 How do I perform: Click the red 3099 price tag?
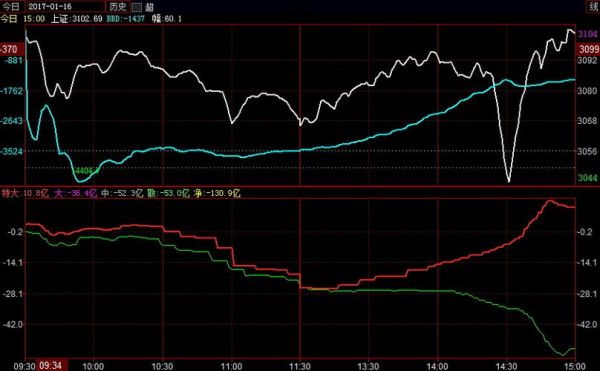(589, 49)
